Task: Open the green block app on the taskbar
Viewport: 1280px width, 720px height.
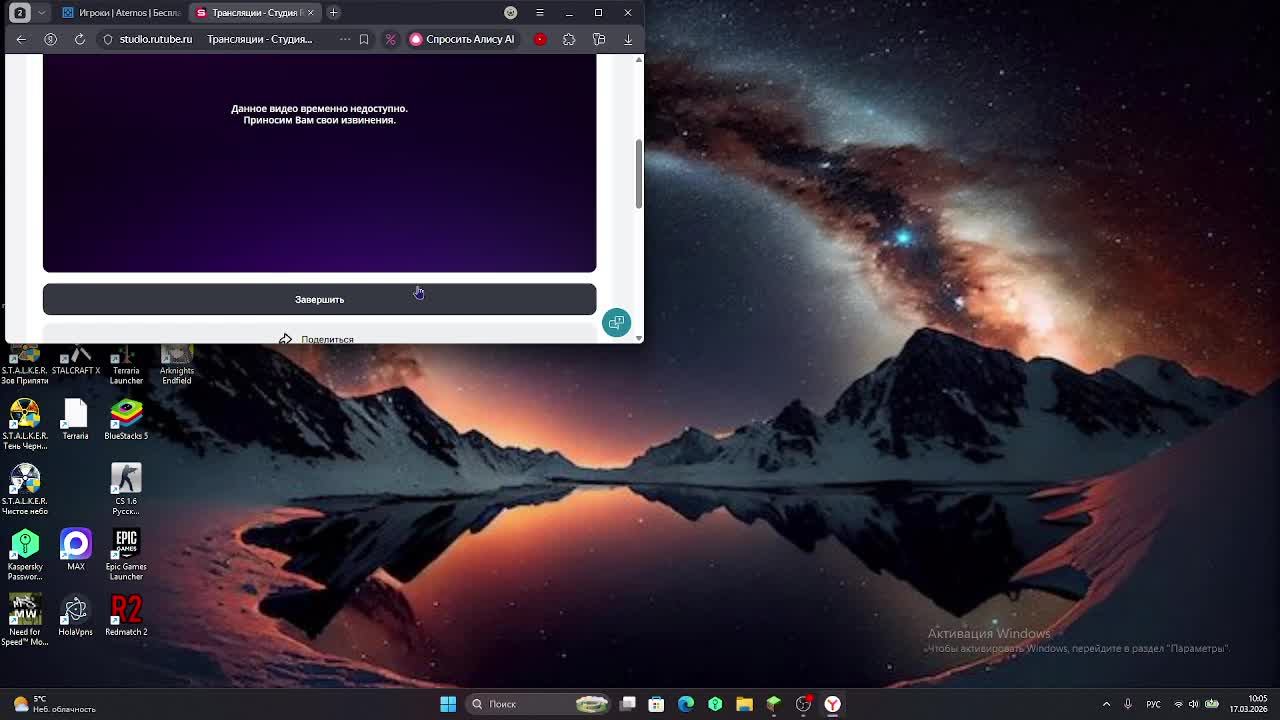Action: coord(774,704)
